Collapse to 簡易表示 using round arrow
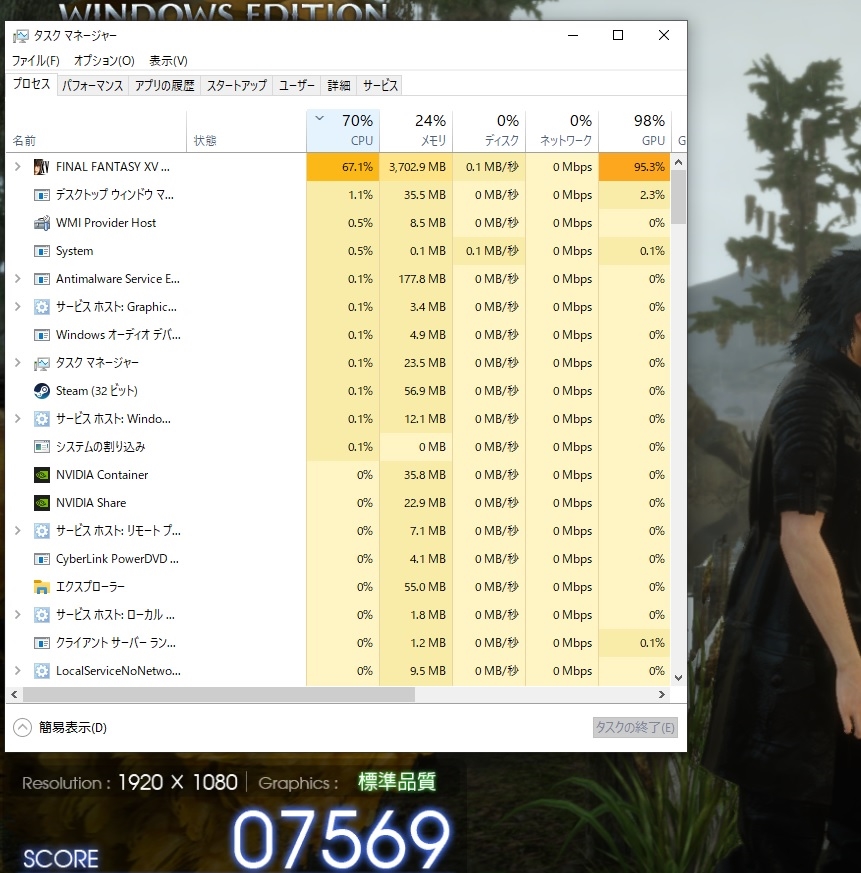Image resolution: width=861 pixels, height=873 pixels. [x=22, y=727]
